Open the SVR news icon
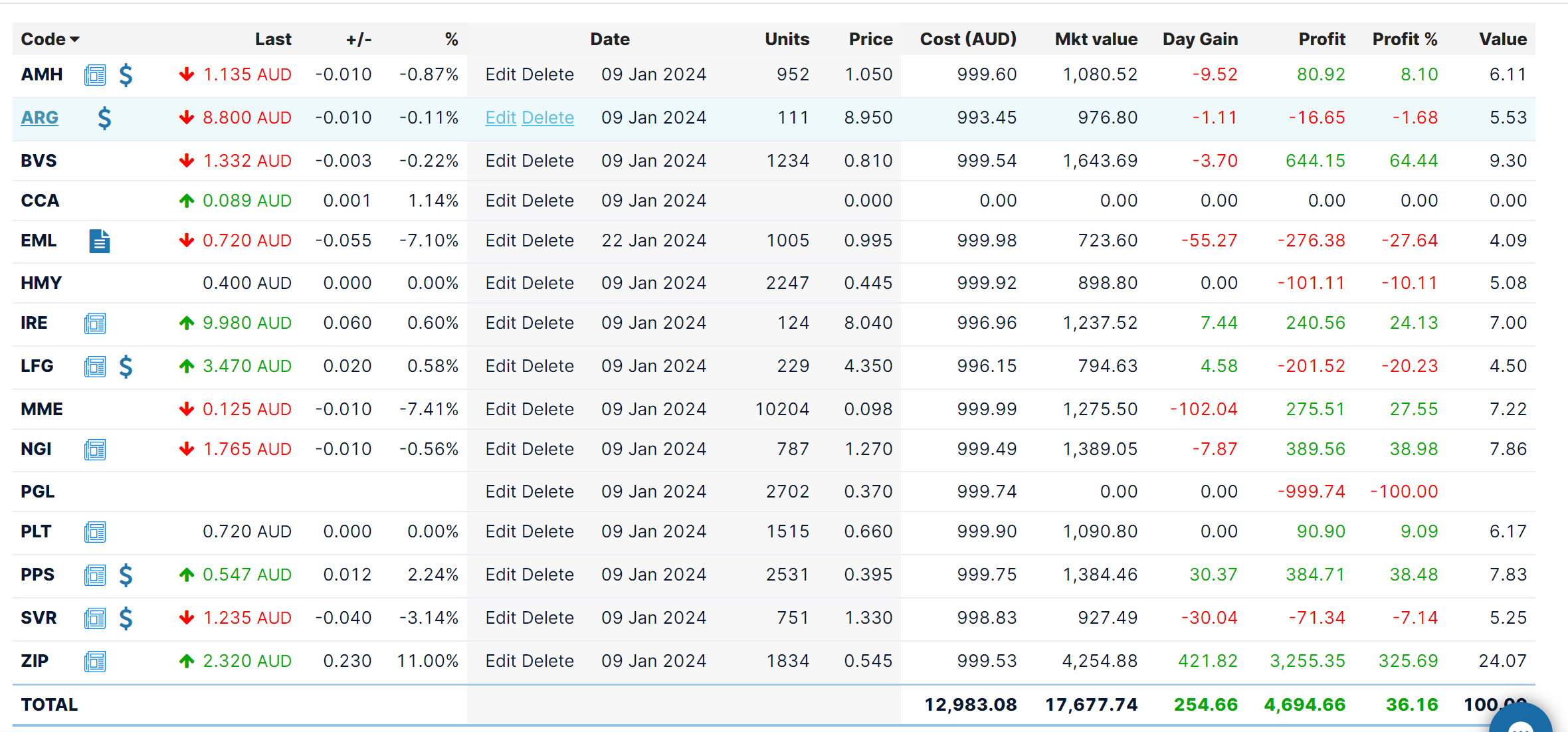Image resolution: width=1568 pixels, height=732 pixels. (x=95, y=618)
